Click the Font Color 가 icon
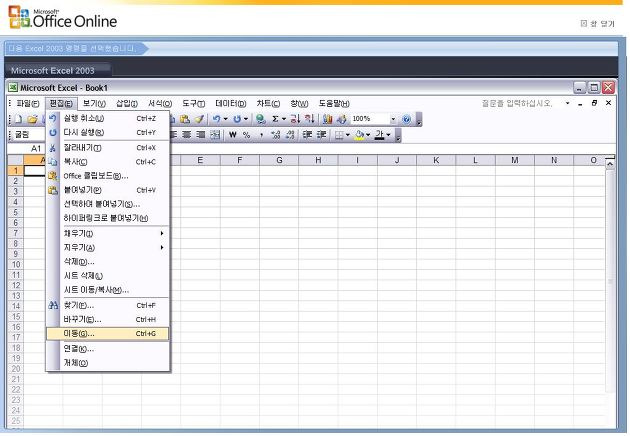 point(379,135)
